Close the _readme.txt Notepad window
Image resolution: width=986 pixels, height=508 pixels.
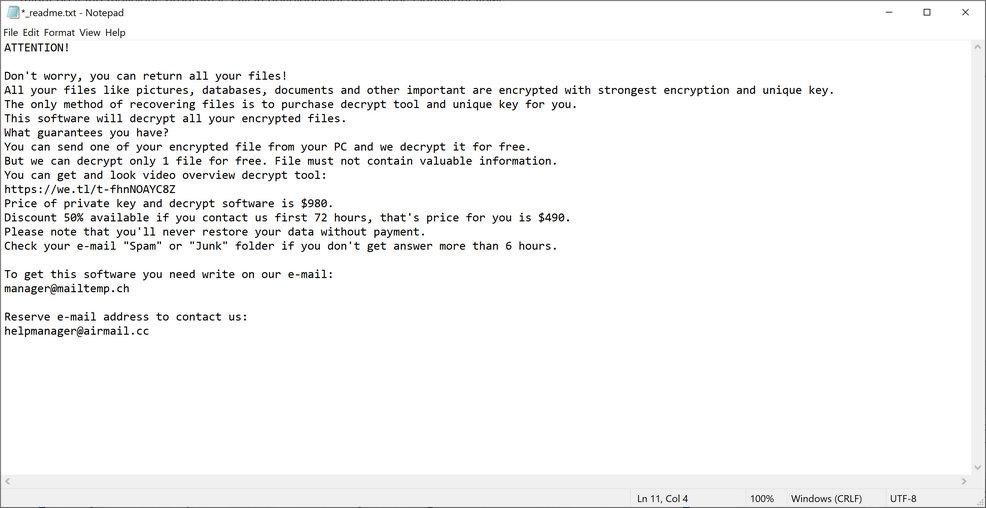(964, 13)
